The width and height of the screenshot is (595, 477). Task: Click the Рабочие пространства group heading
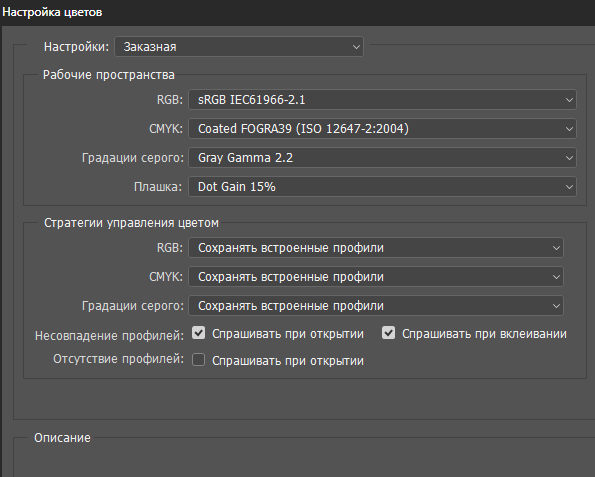(109, 75)
